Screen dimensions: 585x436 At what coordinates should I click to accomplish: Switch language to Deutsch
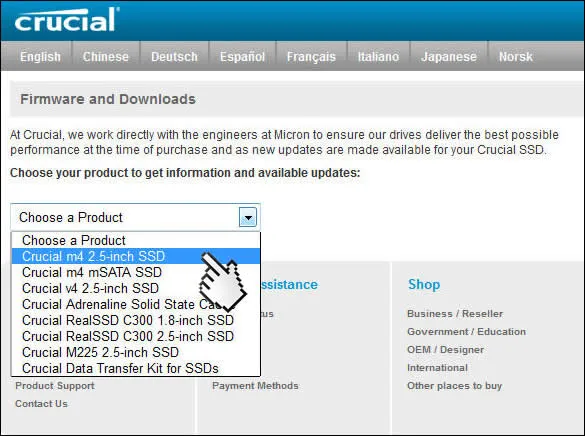[x=174, y=57]
